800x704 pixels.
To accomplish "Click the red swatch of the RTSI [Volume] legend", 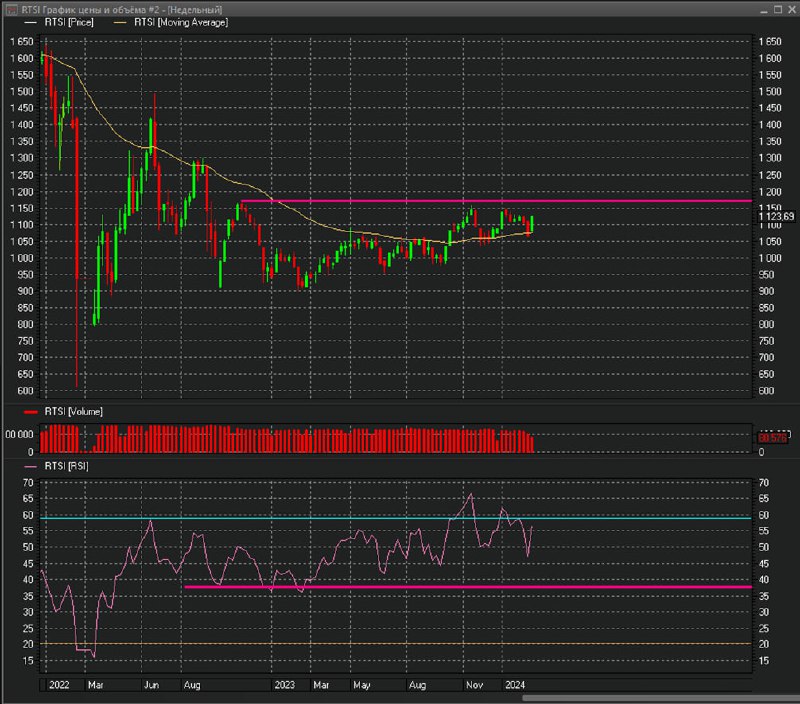I will pos(31,412).
